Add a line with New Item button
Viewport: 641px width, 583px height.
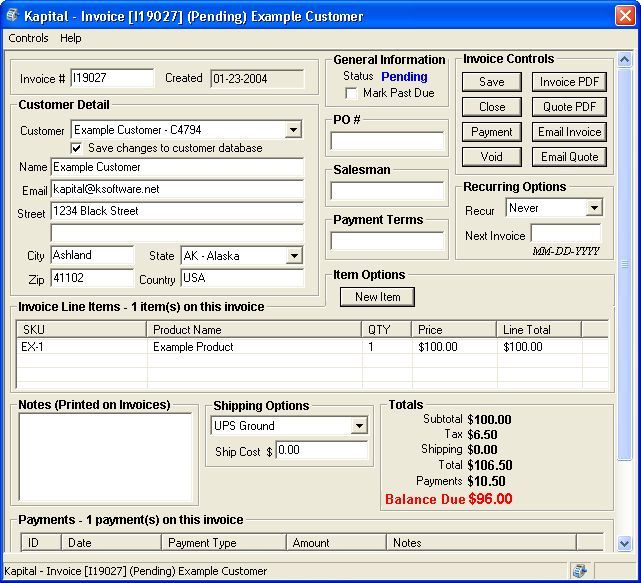[x=377, y=297]
